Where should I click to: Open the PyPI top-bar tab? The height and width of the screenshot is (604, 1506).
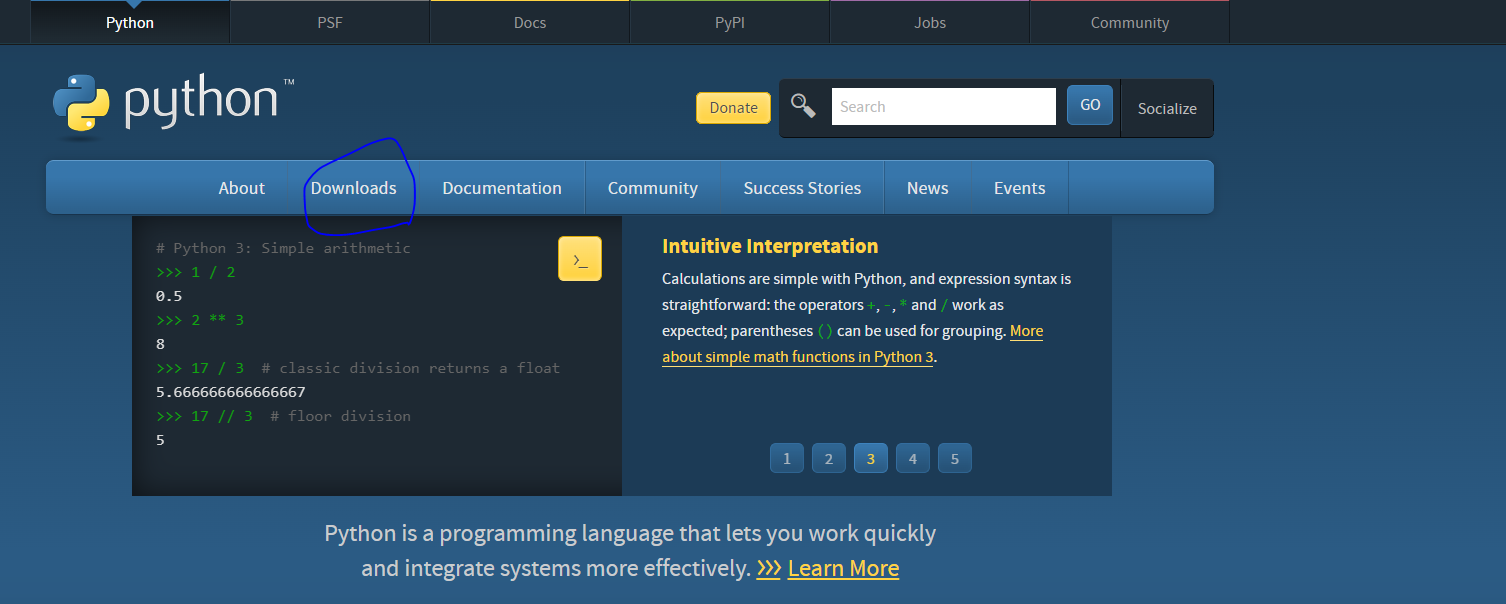(730, 22)
